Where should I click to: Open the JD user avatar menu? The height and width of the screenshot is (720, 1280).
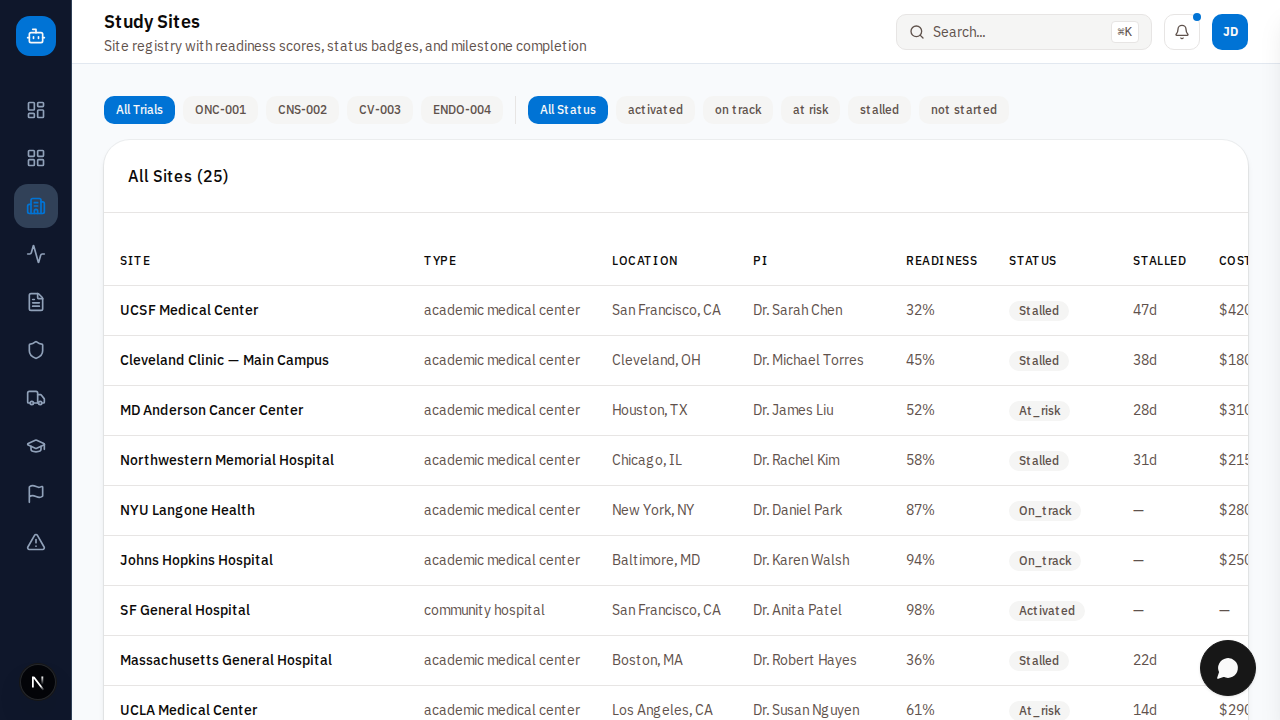[1230, 32]
